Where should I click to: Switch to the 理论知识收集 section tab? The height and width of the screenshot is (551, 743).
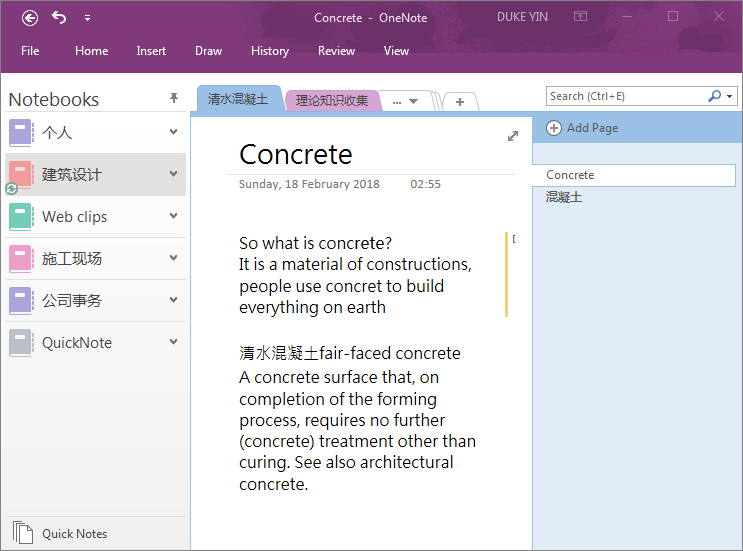(332, 101)
